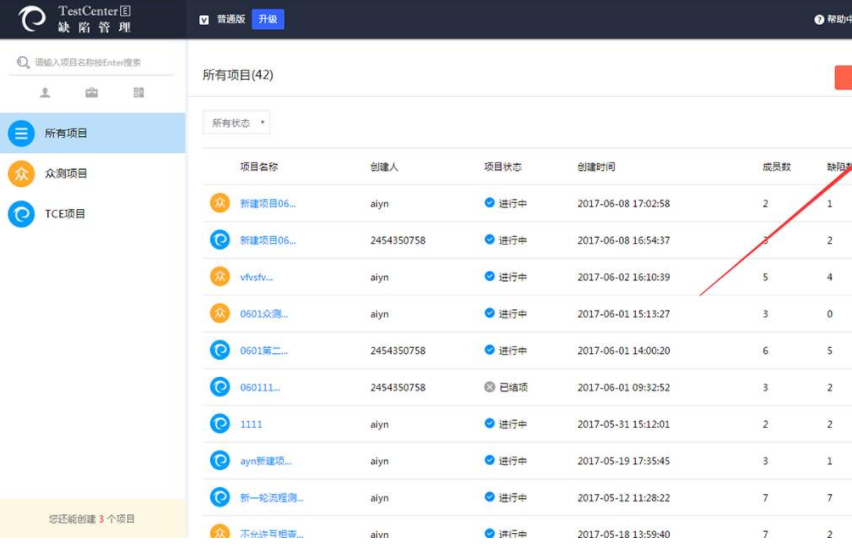Select 众测项目 in sidebar
852x554 pixels.
(92, 174)
